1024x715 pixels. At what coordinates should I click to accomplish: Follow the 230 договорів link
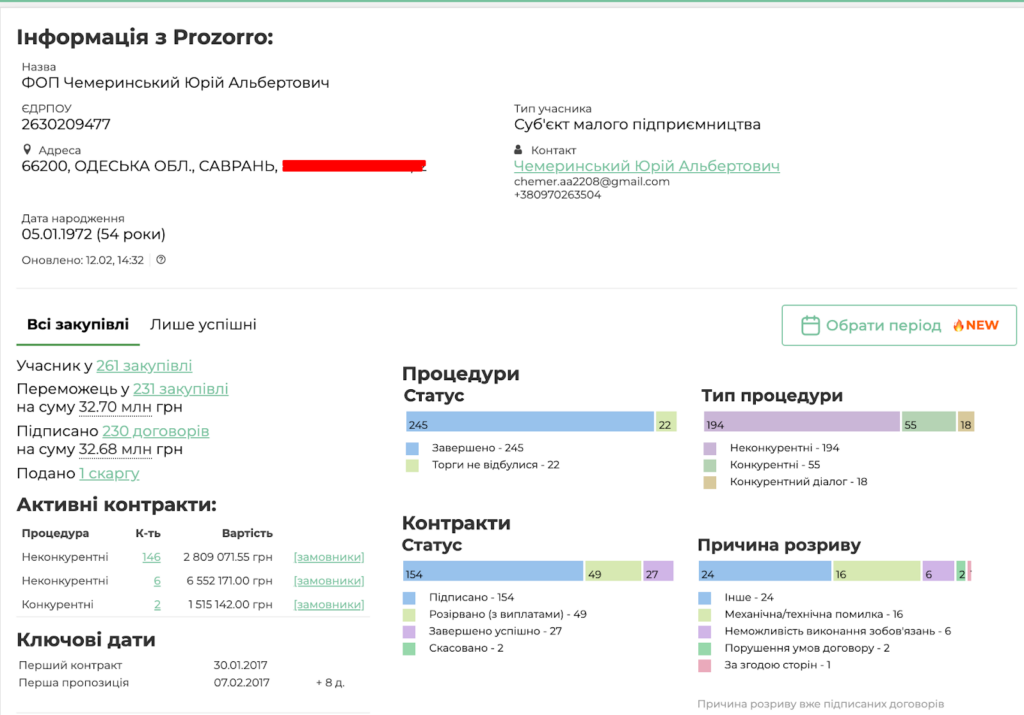click(155, 431)
